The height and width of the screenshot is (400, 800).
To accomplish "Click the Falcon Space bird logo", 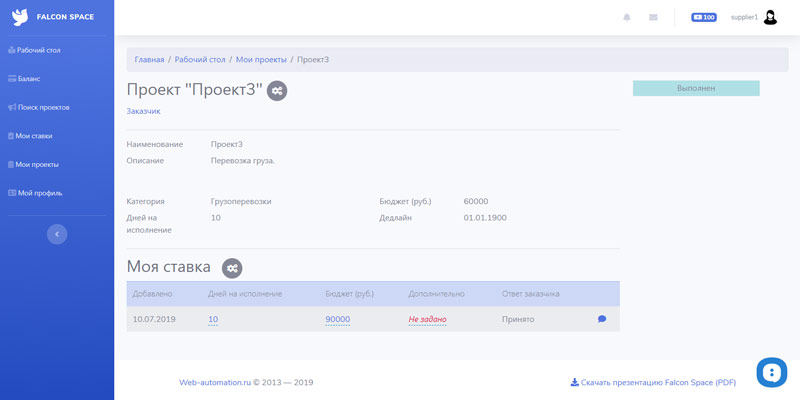I will [20, 17].
